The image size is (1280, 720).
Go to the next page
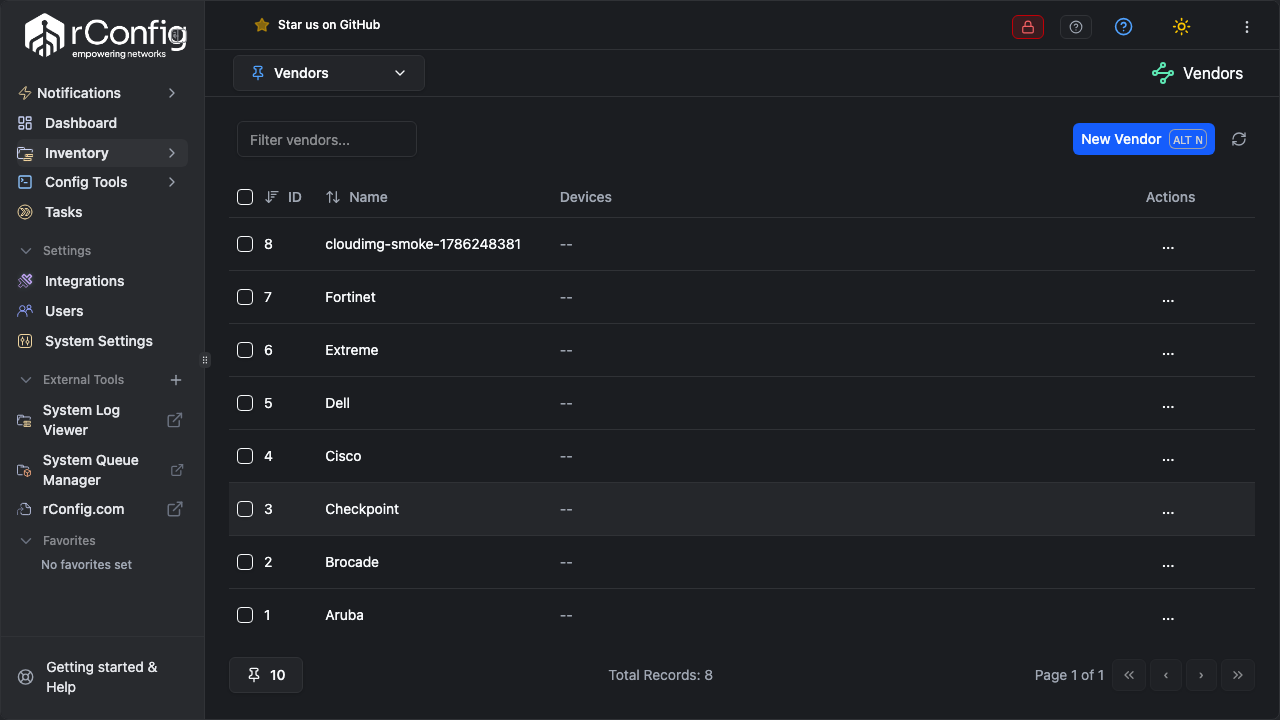point(1201,675)
